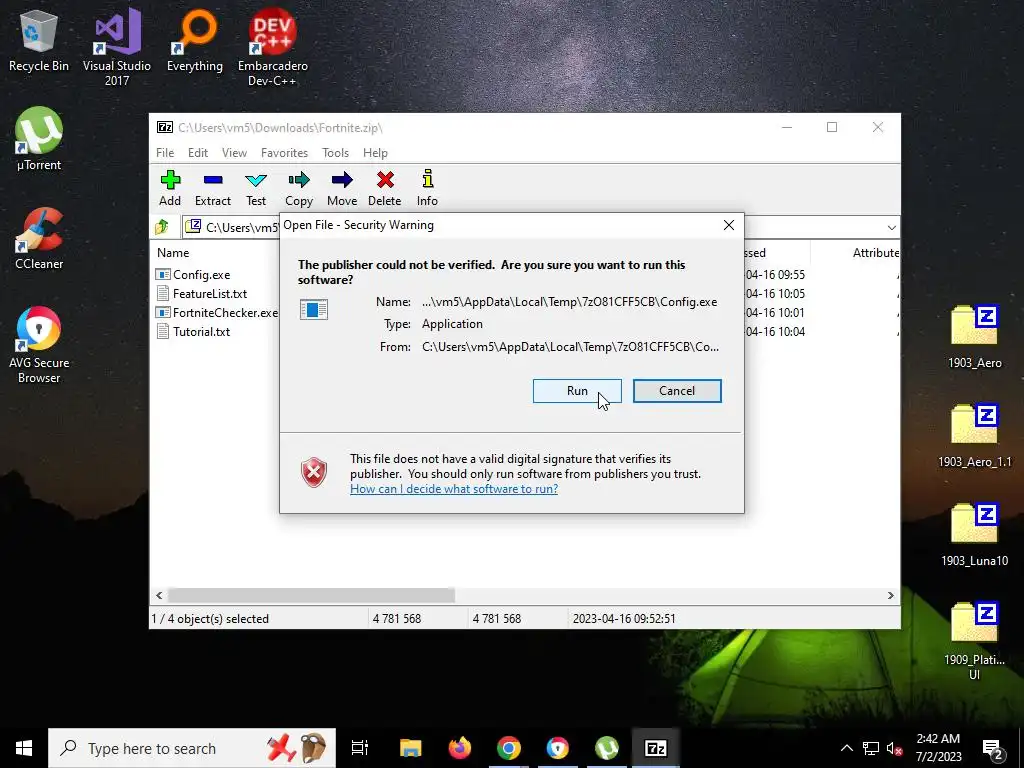Screen dimensions: 1024x768
Task: Click the Run button in security warning
Action: click(x=577, y=391)
